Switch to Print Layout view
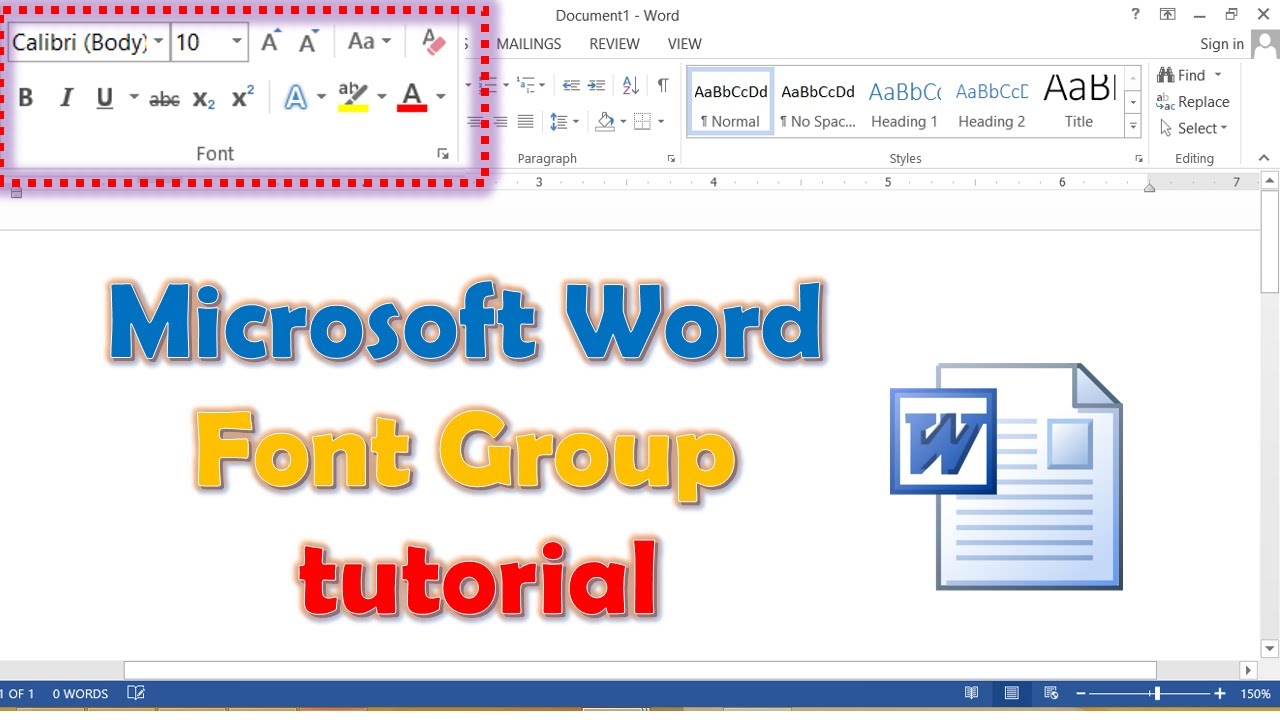Viewport: 1280px width, 720px height. [1011, 693]
